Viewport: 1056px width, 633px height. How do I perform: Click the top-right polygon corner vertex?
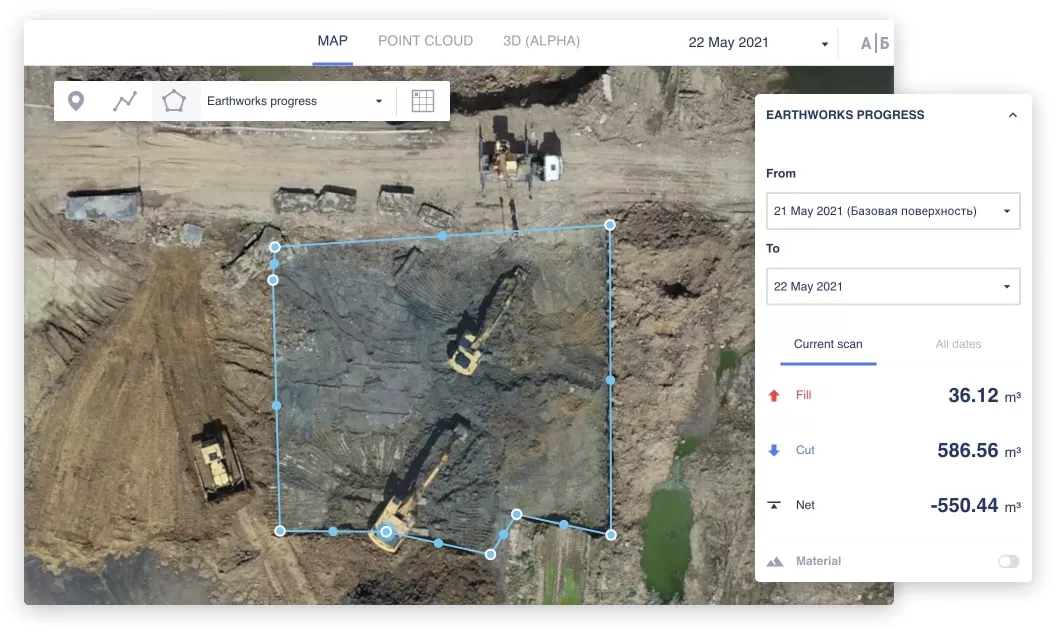[610, 225]
